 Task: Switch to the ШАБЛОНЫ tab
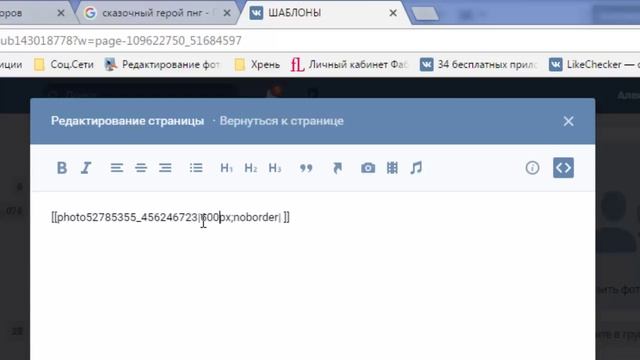pyautogui.click(x=322, y=13)
